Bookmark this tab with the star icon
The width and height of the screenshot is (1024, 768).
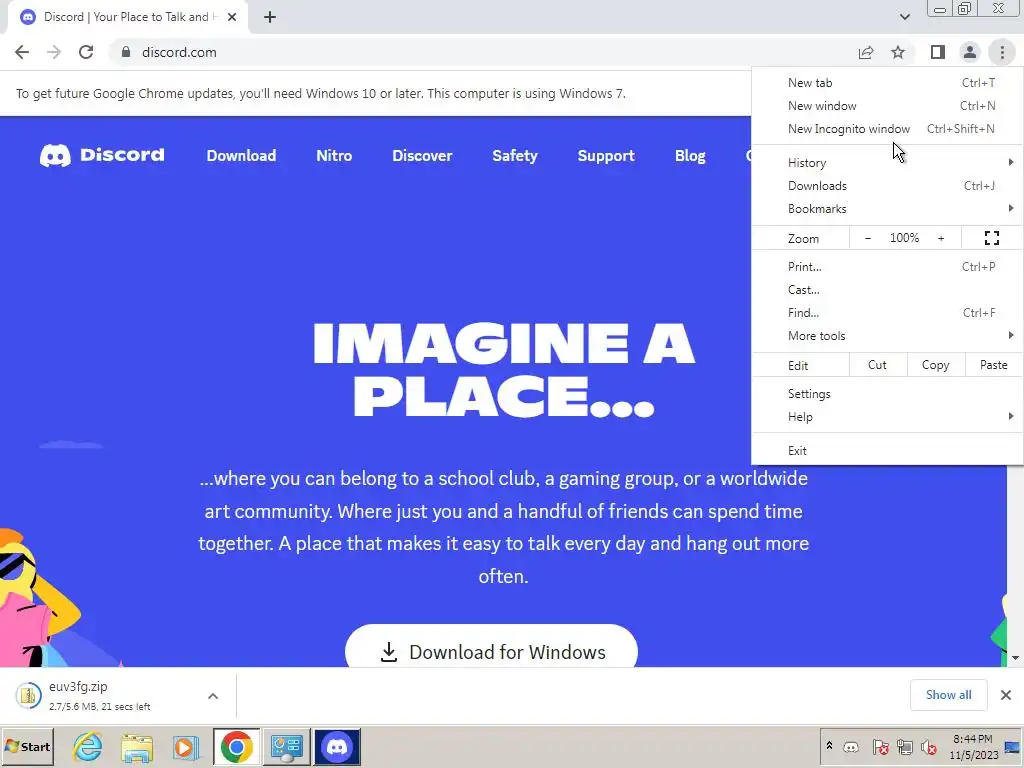[898, 52]
